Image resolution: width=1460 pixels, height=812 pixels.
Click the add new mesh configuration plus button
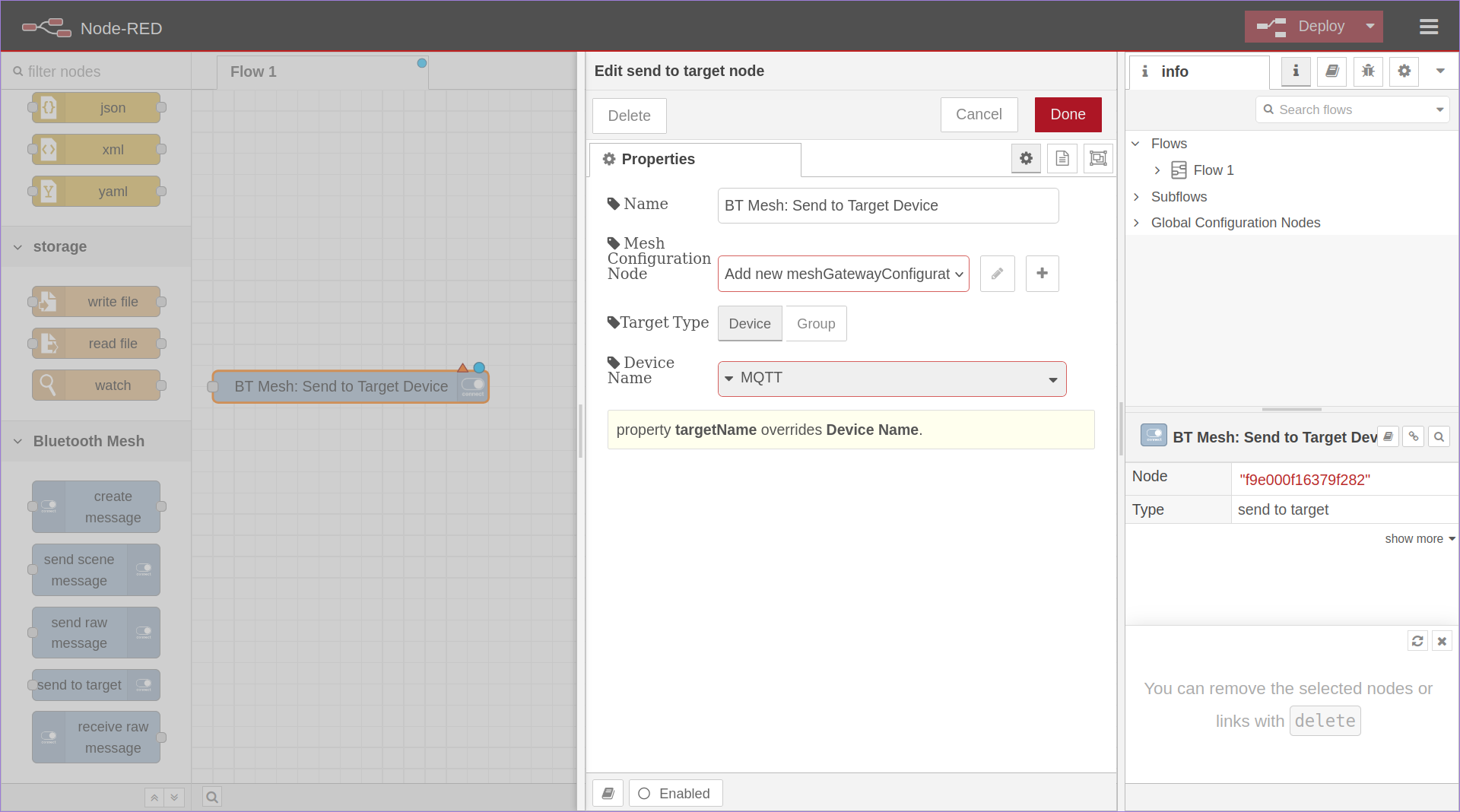tap(1042, 274)
